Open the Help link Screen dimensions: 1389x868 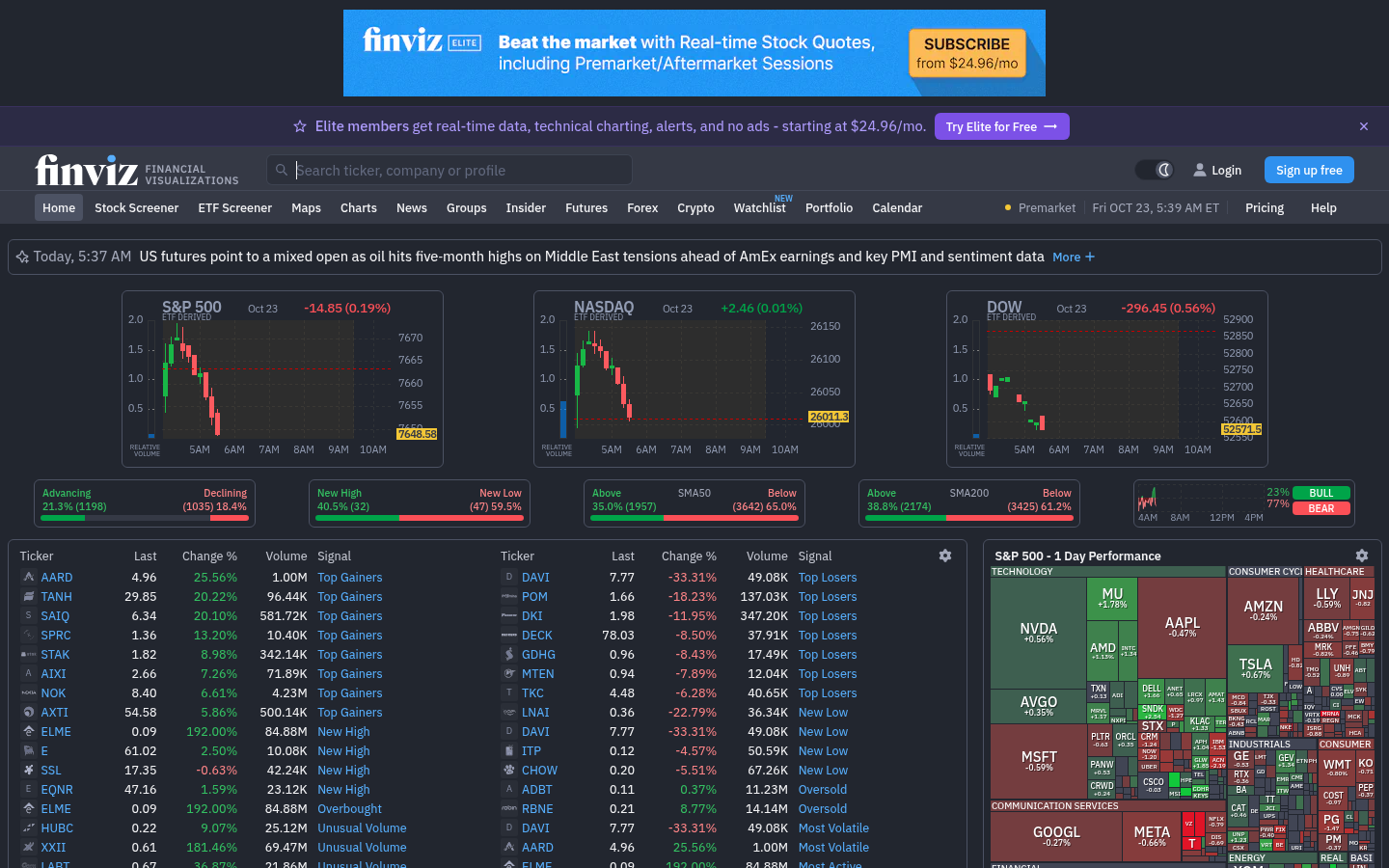1323,207
